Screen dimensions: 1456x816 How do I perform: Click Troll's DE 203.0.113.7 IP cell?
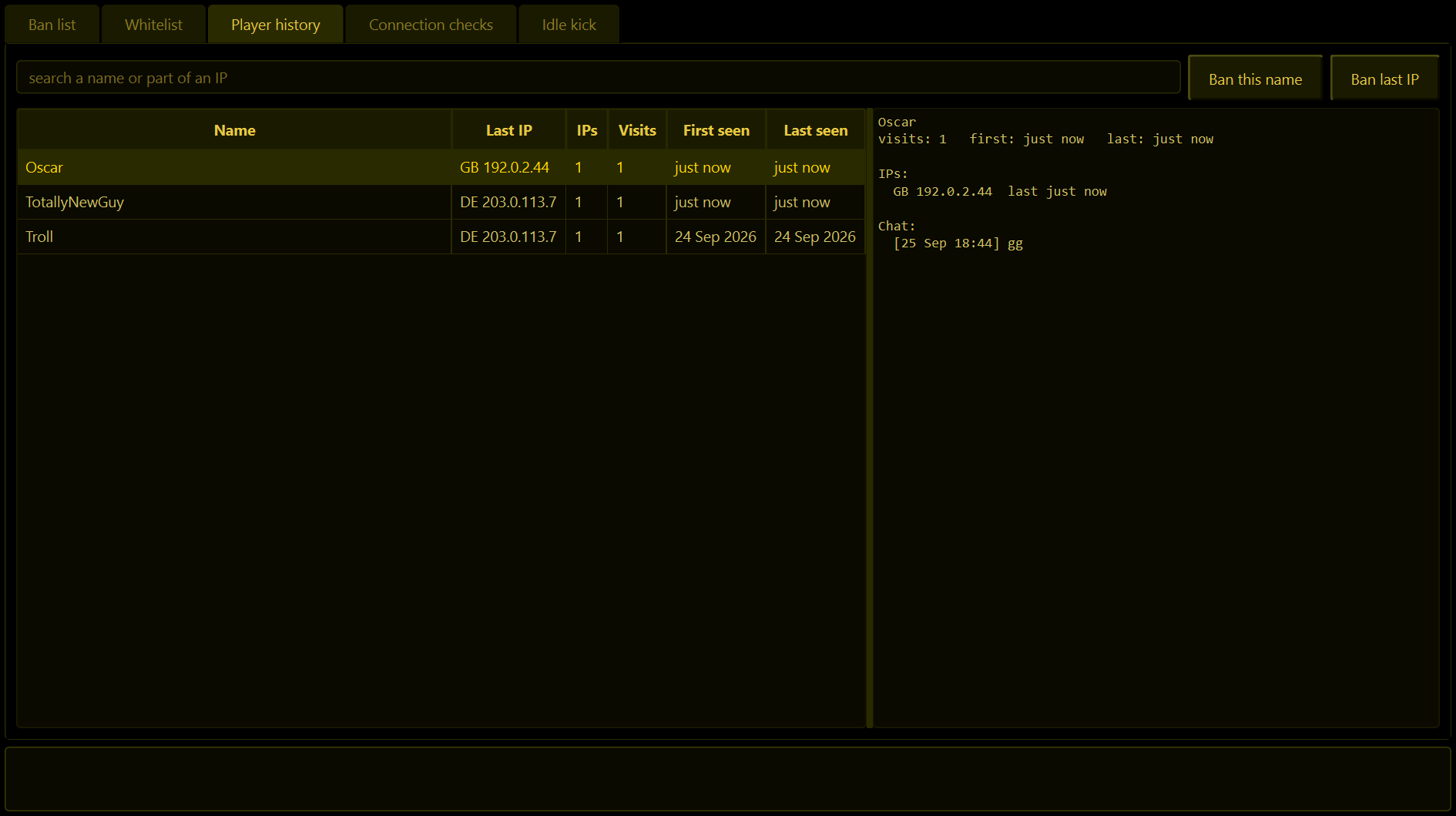pos(508,237)
